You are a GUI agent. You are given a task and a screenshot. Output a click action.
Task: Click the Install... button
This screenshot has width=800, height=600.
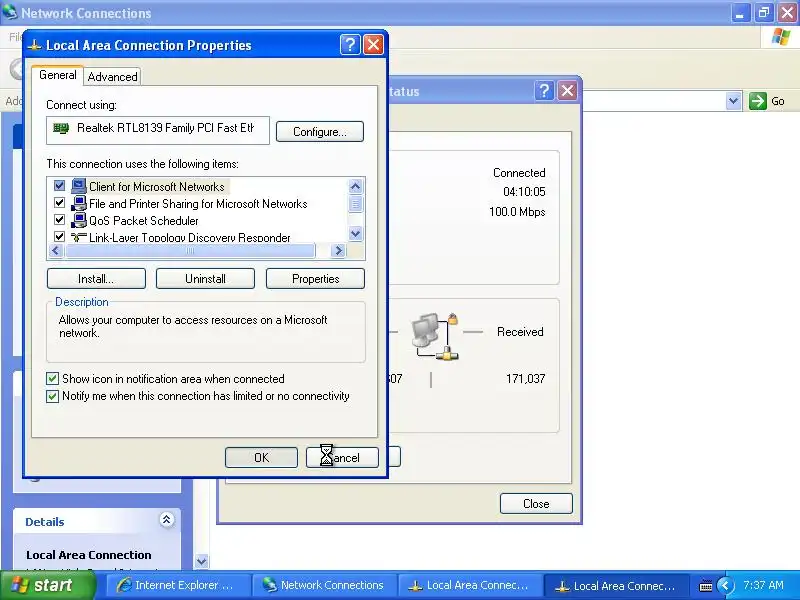point(96,279)
